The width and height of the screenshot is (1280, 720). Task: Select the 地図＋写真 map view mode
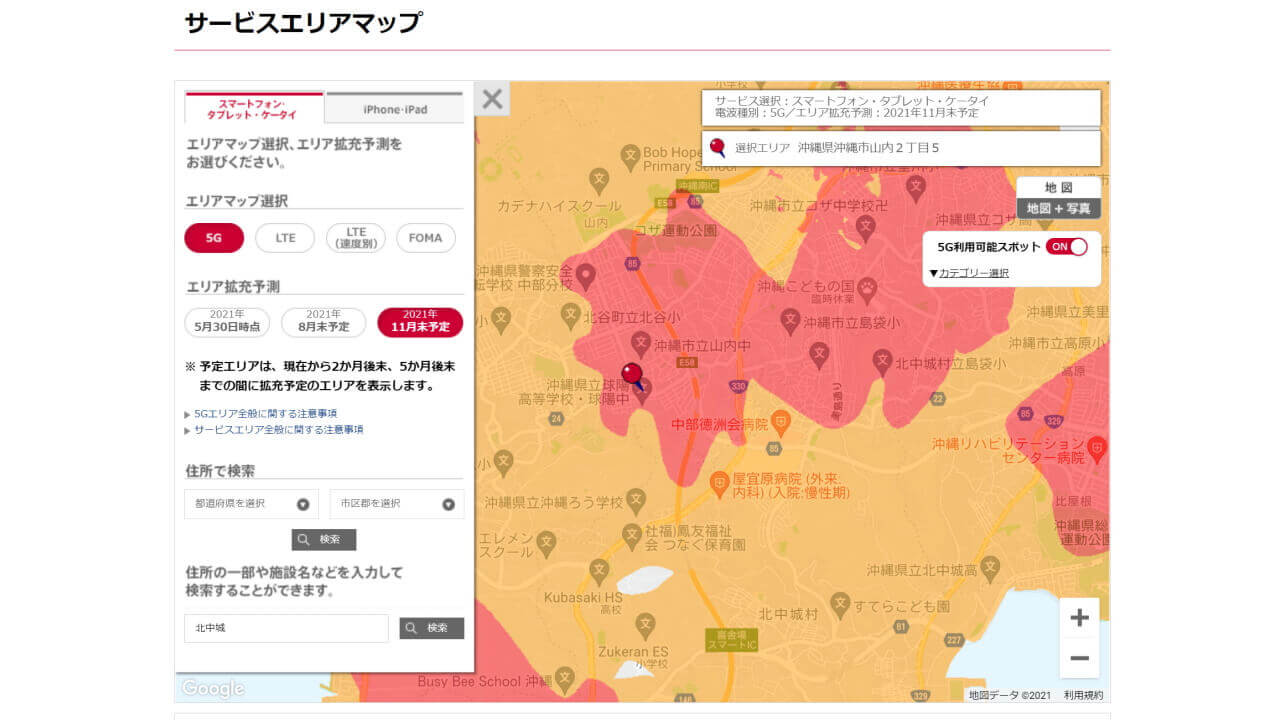(1057, 206)
